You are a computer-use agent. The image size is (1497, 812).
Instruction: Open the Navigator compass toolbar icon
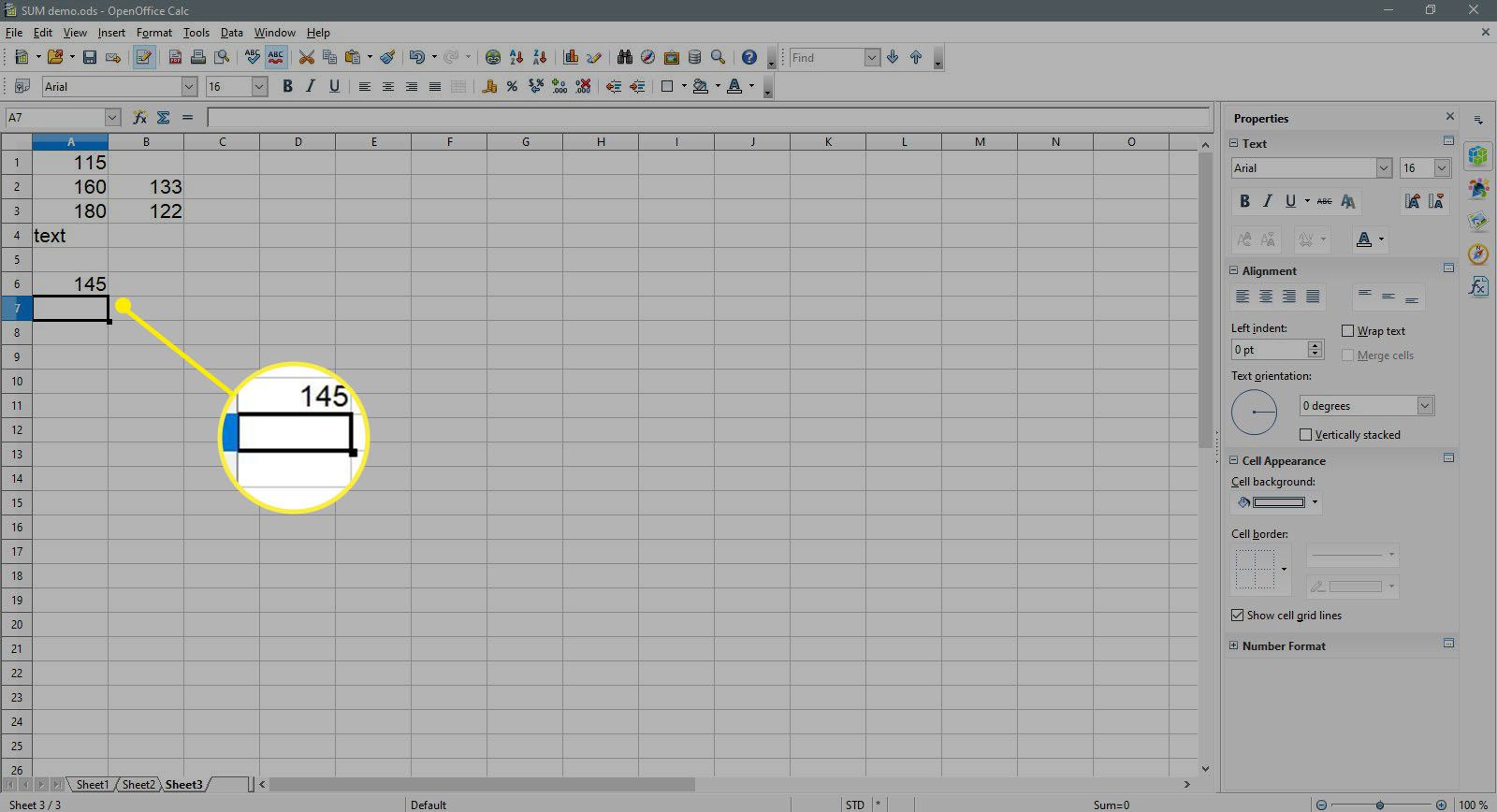[647, 58]
